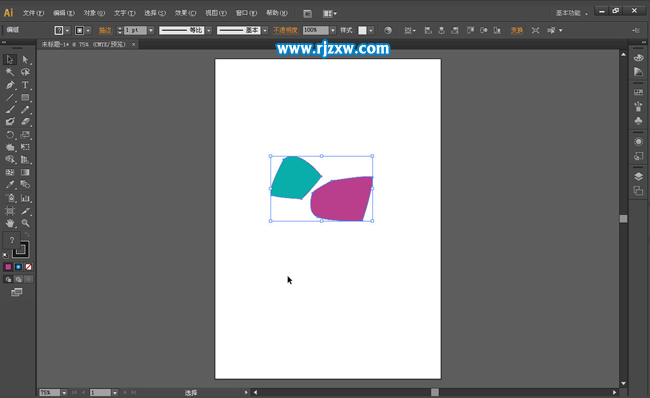Swap fill and stroke colors
This screenshot has height=398, width=650.
pyautogui.click(x=27, y=235)
